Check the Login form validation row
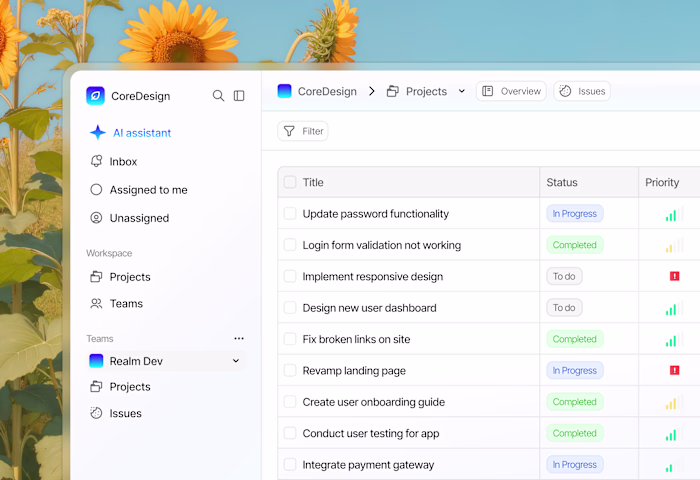 [x=290, y=245]
